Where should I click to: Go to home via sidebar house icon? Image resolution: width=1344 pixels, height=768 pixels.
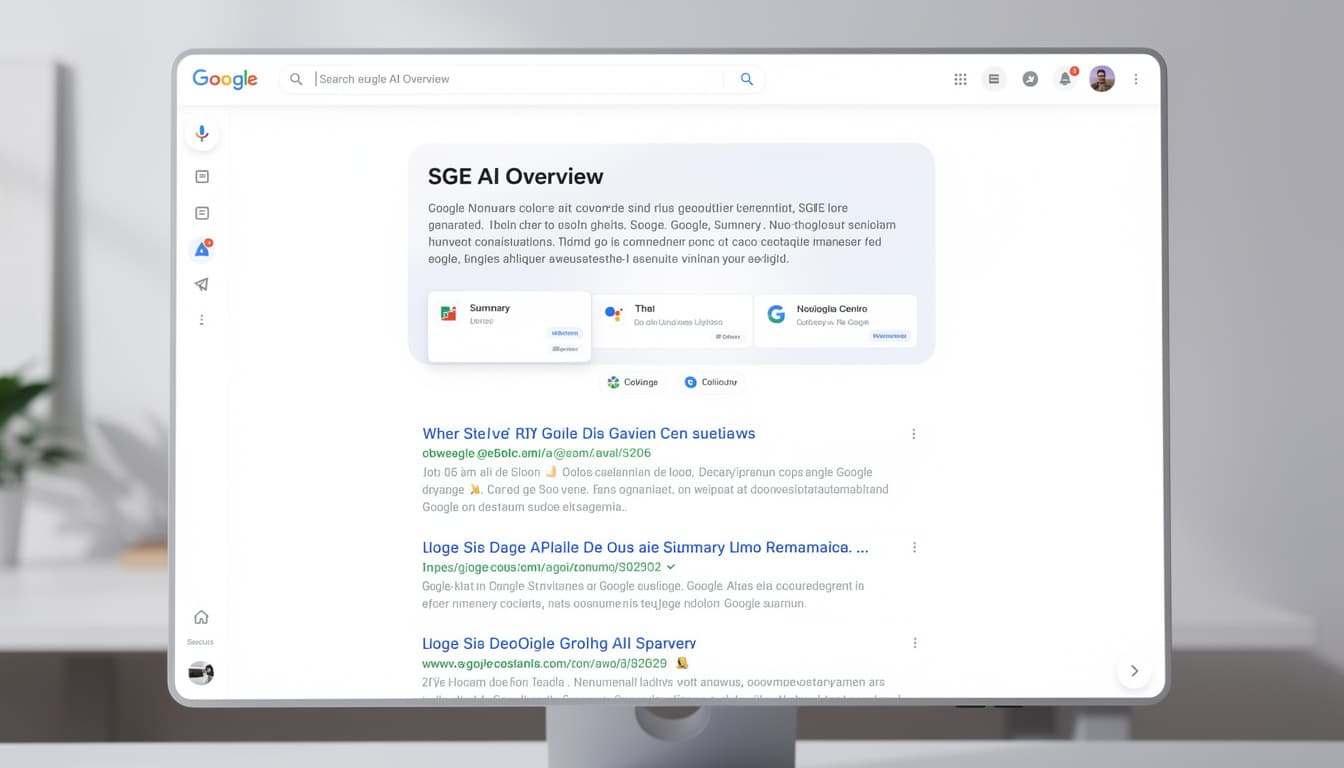pos(201,617)
